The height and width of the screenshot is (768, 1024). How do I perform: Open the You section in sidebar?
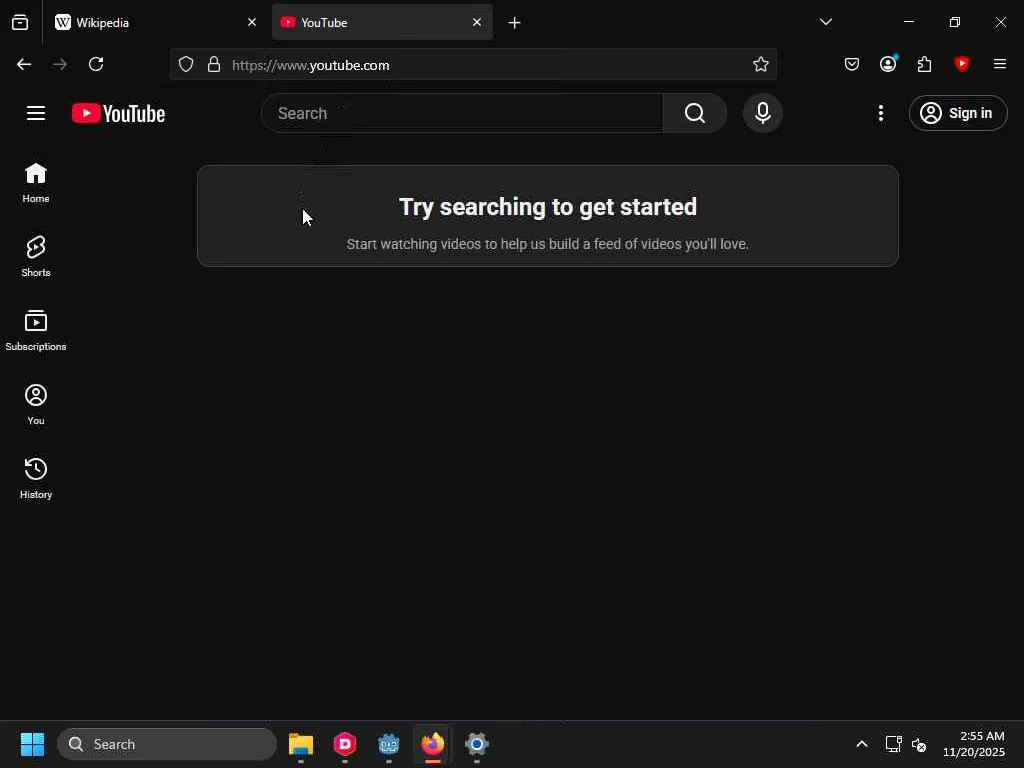point(36,404)
